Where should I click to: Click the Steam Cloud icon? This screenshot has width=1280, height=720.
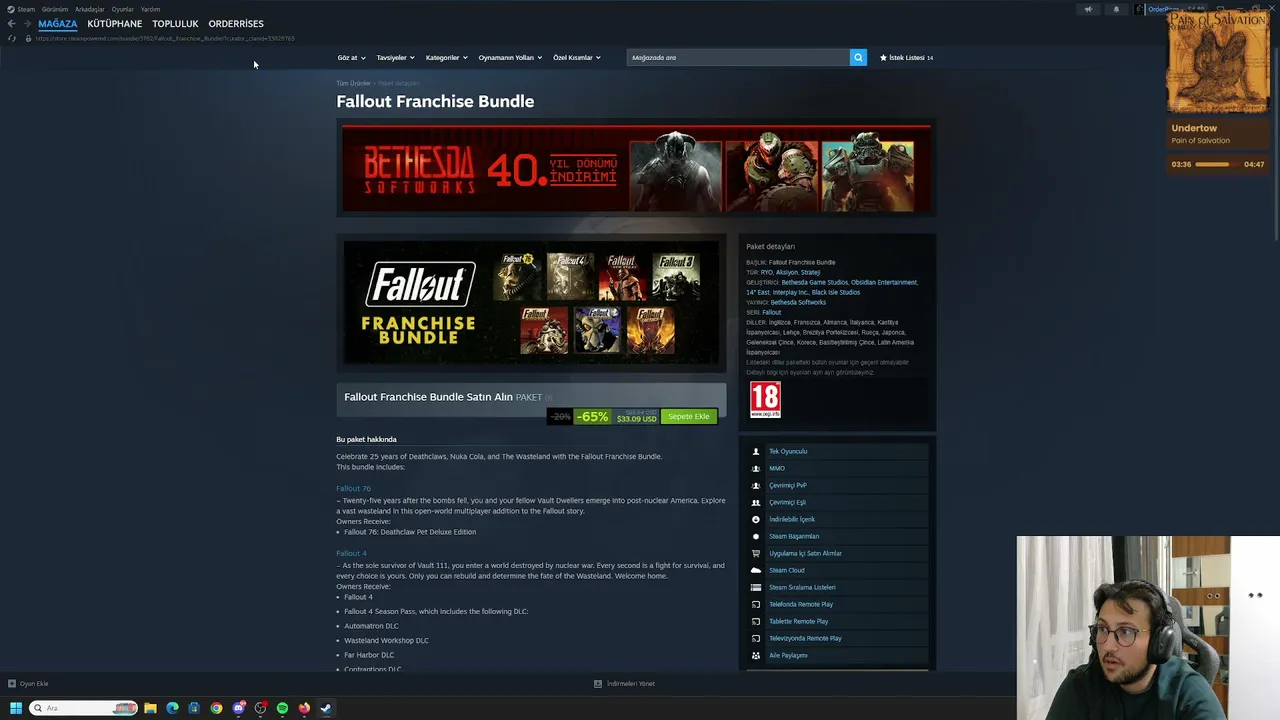click(756, 570)
